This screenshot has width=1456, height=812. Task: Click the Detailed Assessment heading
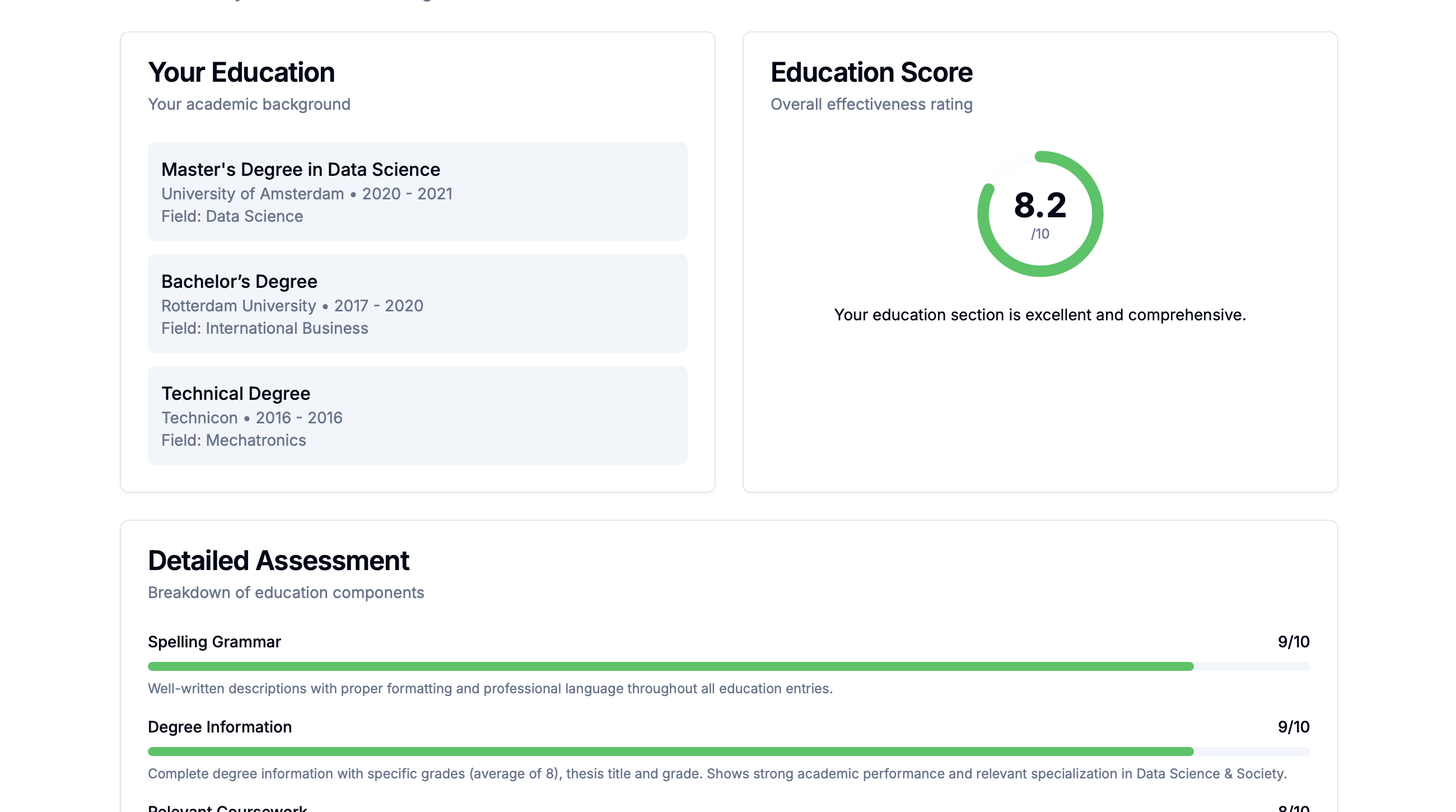tap(279, 560)
